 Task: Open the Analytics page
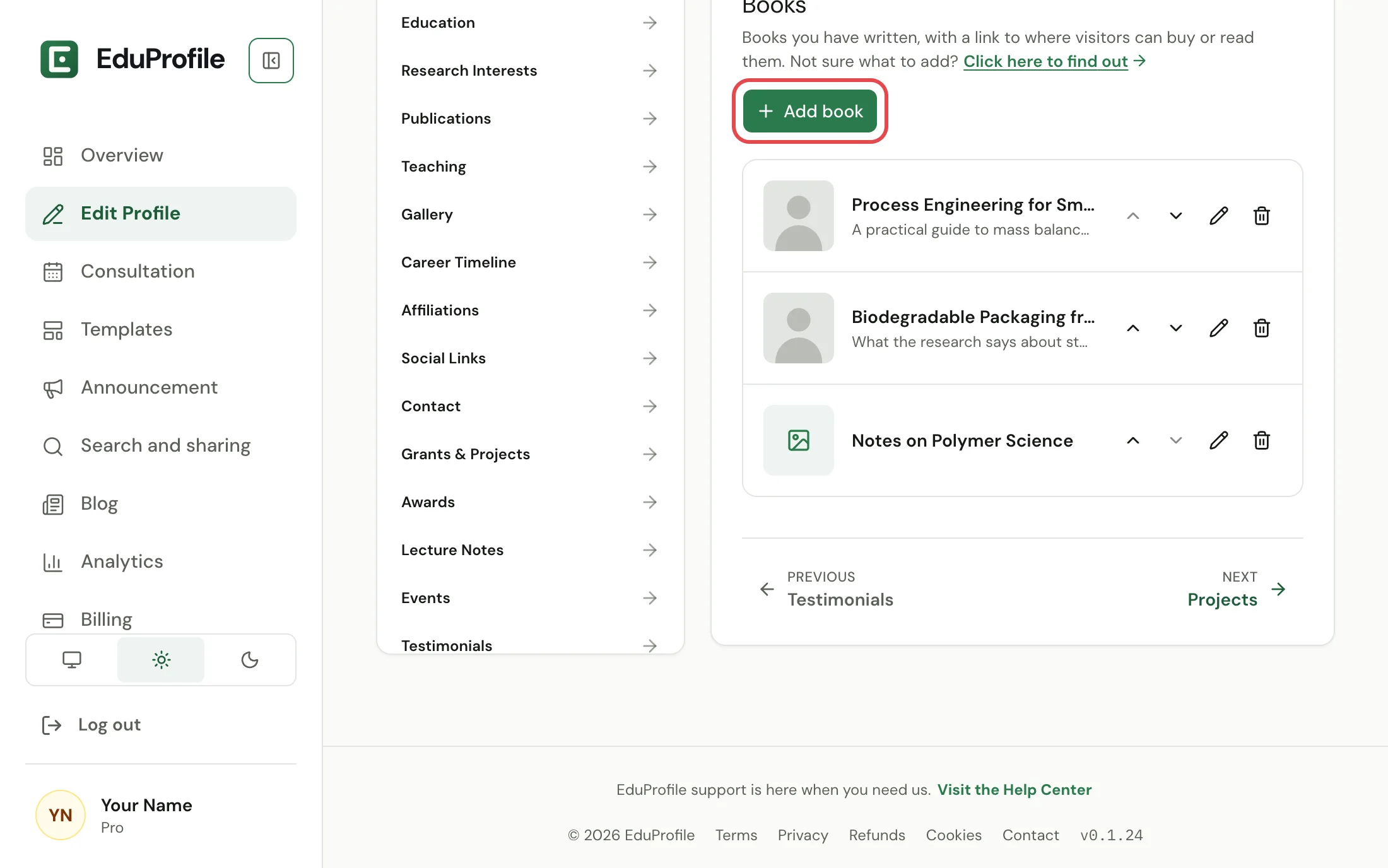coord(161,561)
